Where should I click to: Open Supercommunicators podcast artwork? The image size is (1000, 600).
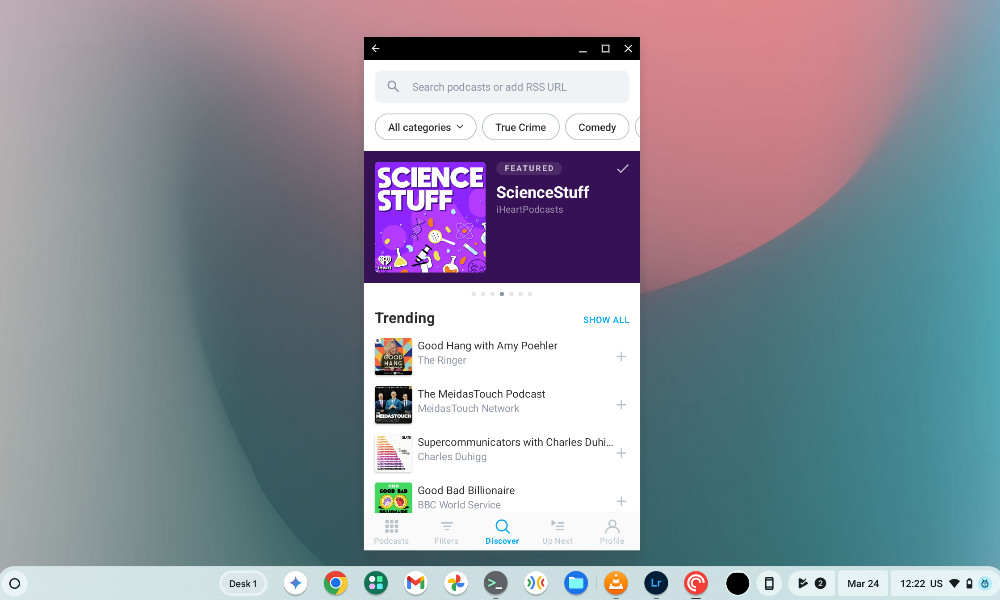(x=393, y=453)
